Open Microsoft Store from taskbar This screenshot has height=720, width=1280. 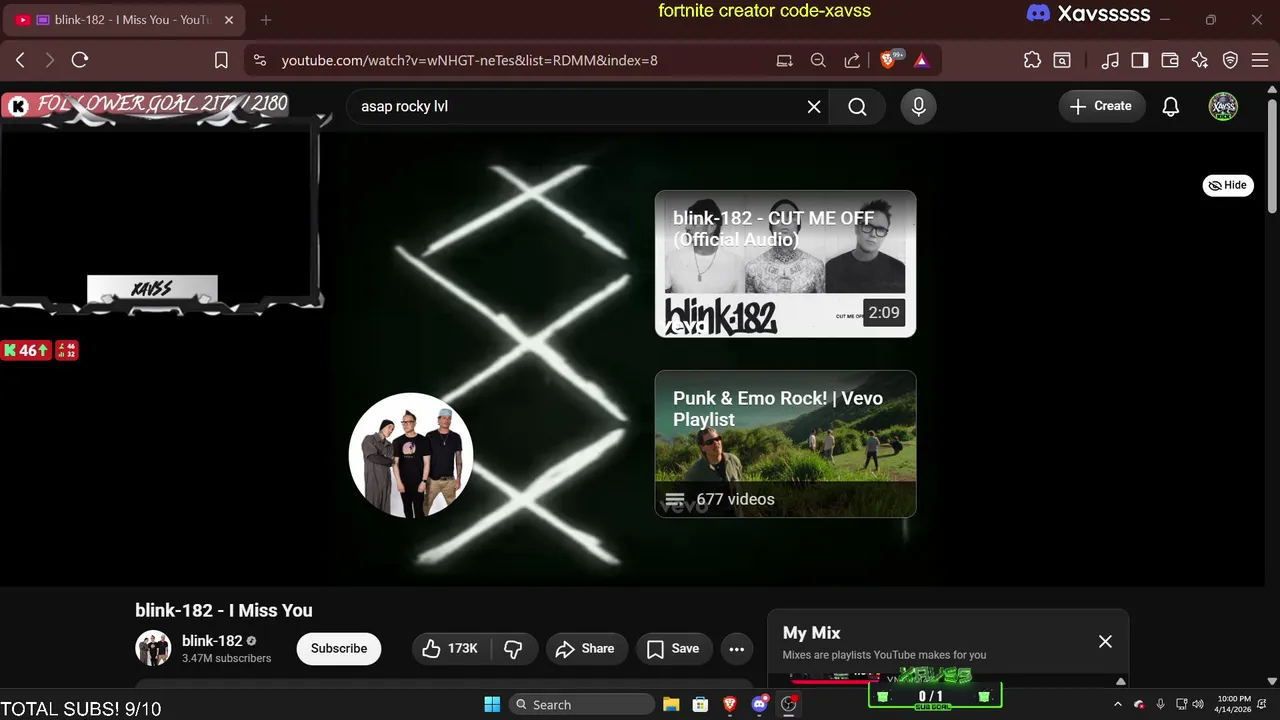pos(700,704)
